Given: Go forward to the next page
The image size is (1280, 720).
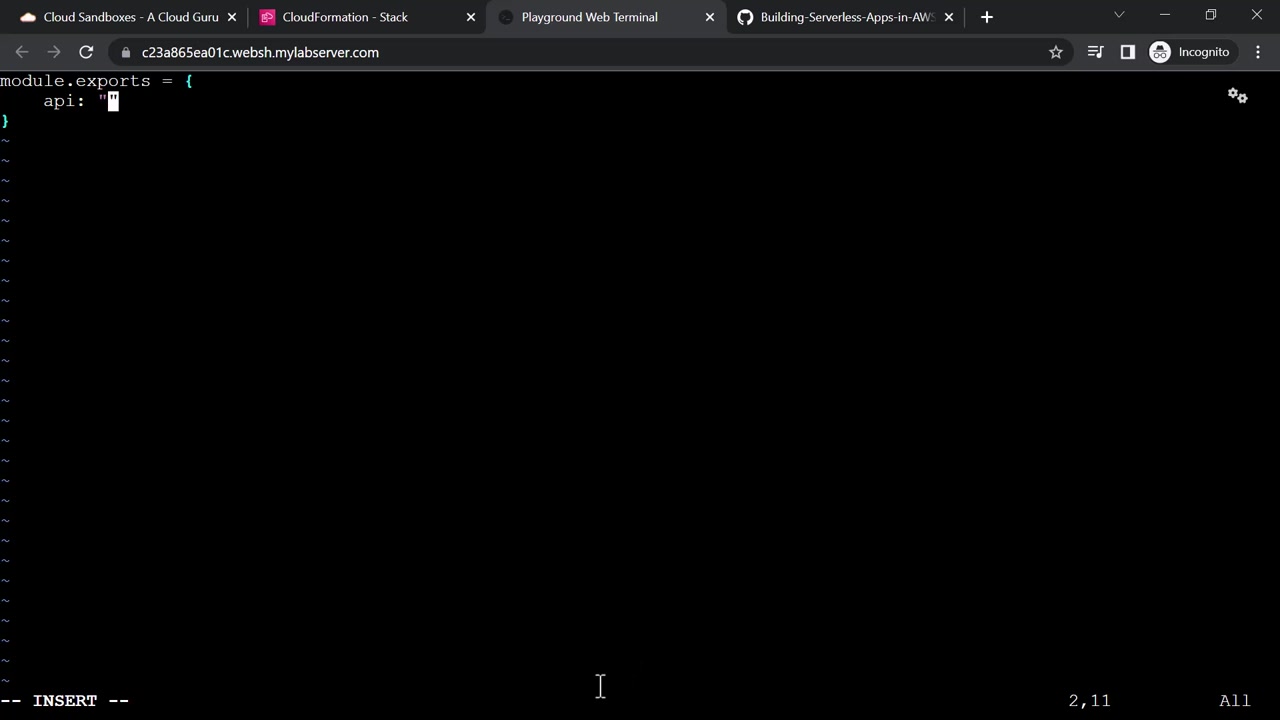Looking at the screenshot, I should [54, 52].
